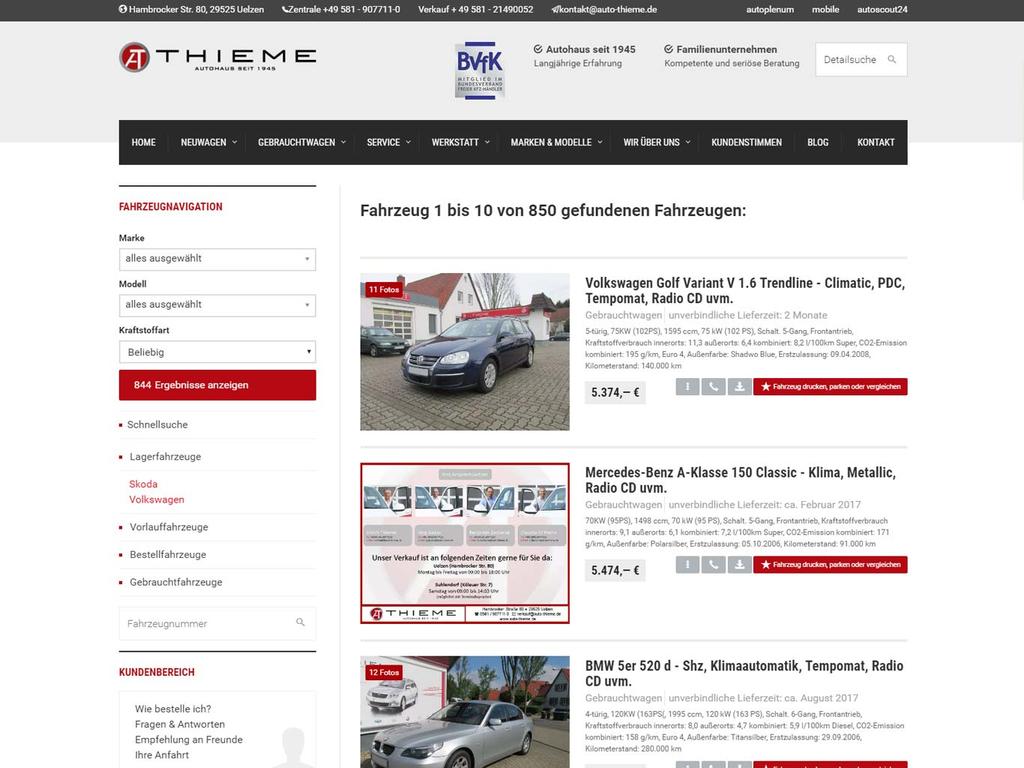
Task: Open the Modell dropdown
Action: tap(217, 305)
